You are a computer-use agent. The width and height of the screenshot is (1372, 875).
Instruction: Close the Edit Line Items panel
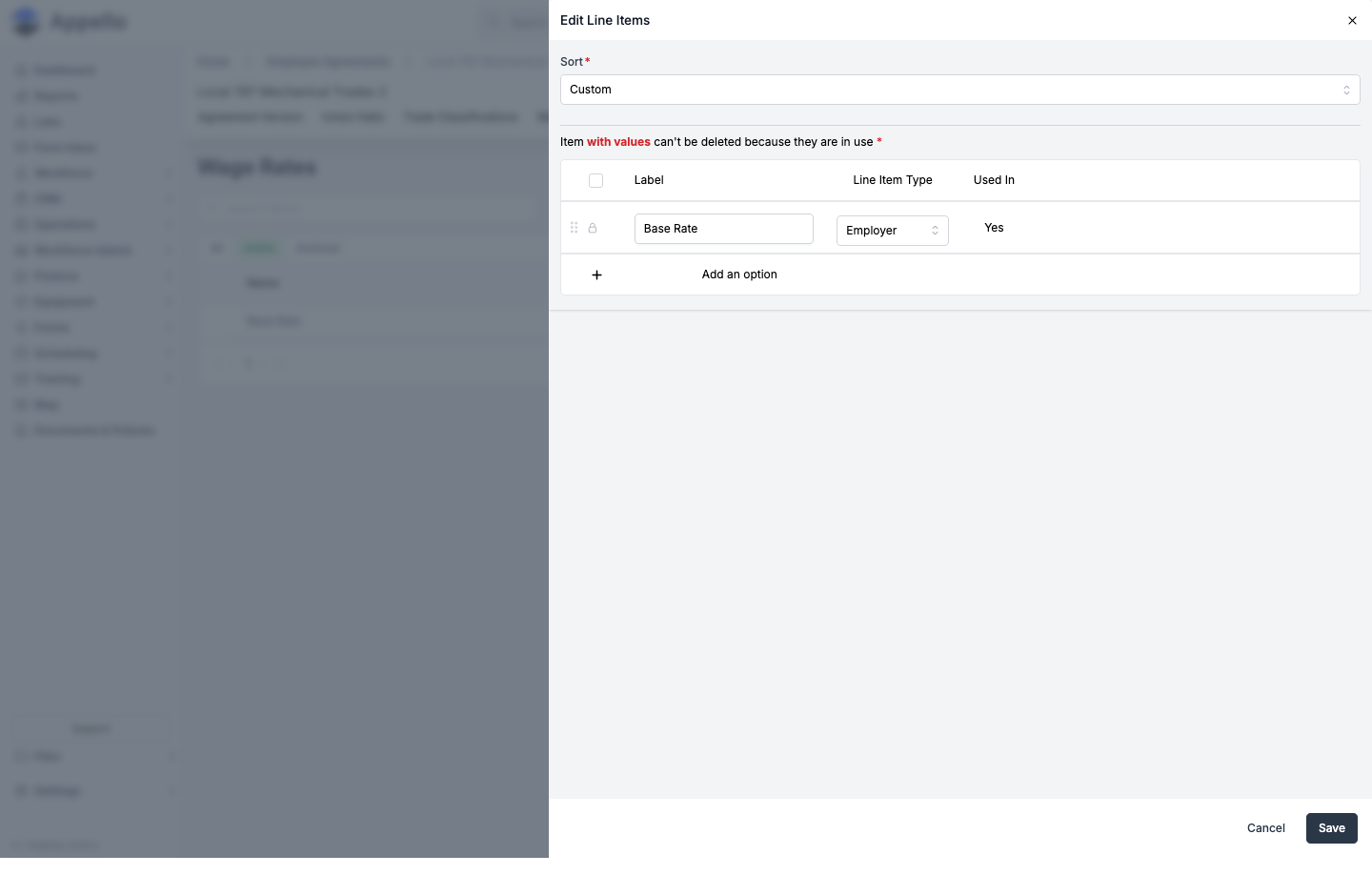point(1352,20)
